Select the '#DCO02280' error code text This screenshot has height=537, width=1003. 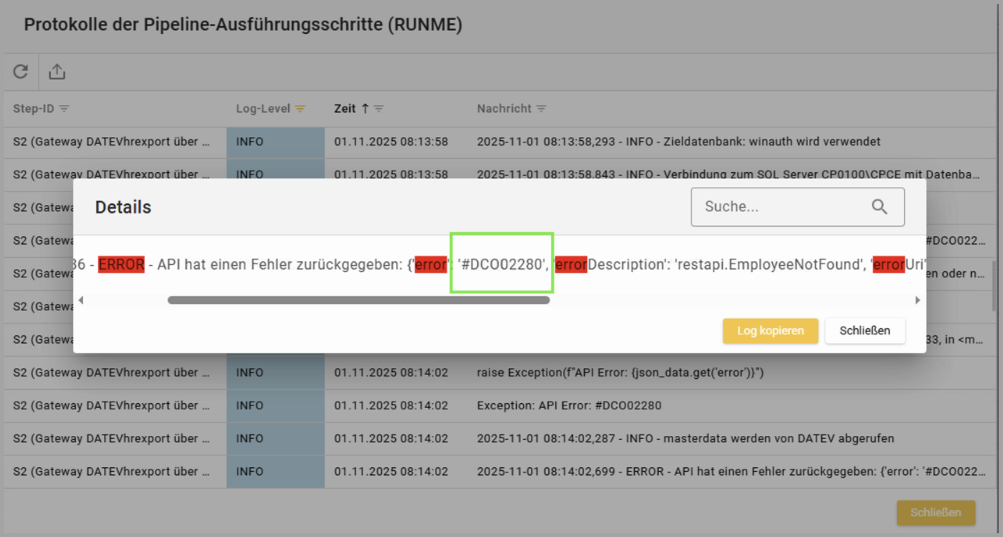click(x=502, y=265)
